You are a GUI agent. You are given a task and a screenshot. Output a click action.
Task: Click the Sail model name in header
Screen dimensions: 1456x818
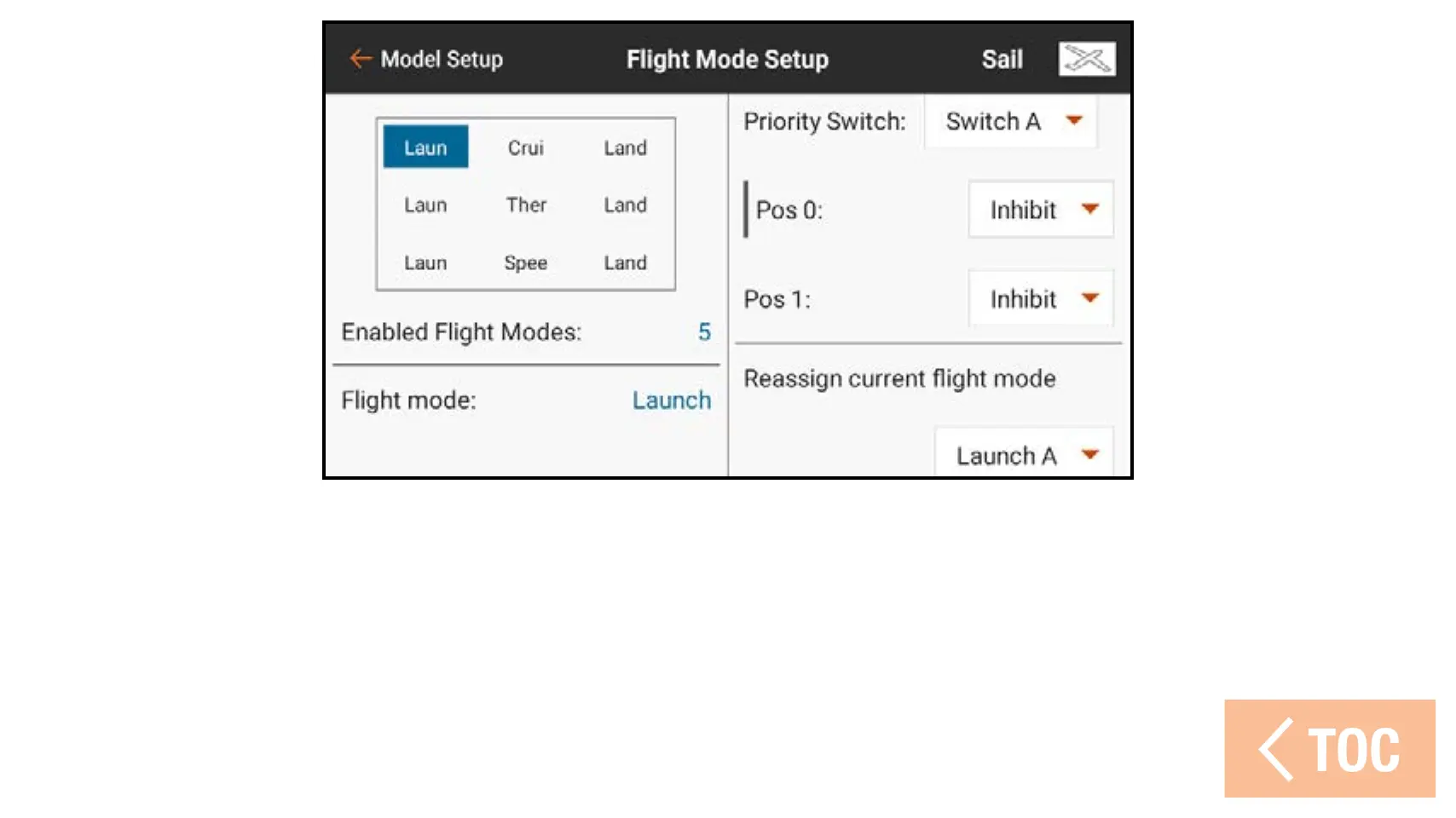click(x=1002, y=60)
